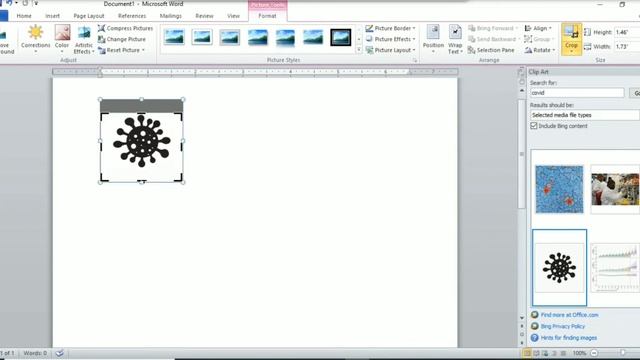Open the Corrections menu
640x360 pixels.
[x=36, y=39]
